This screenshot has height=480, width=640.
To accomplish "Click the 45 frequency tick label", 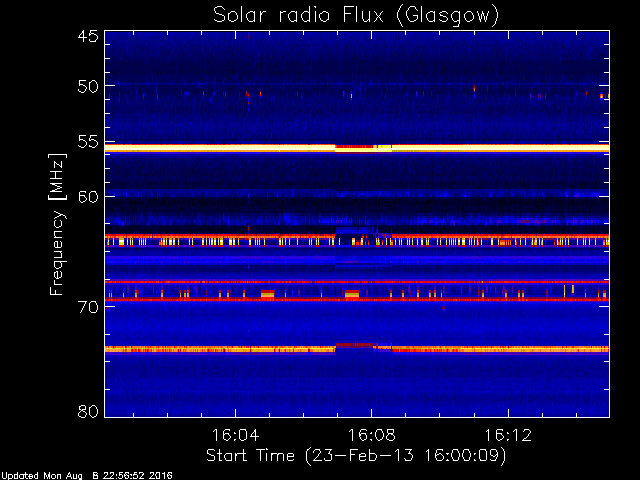I will pyautogui.click(x=88, y=36).
